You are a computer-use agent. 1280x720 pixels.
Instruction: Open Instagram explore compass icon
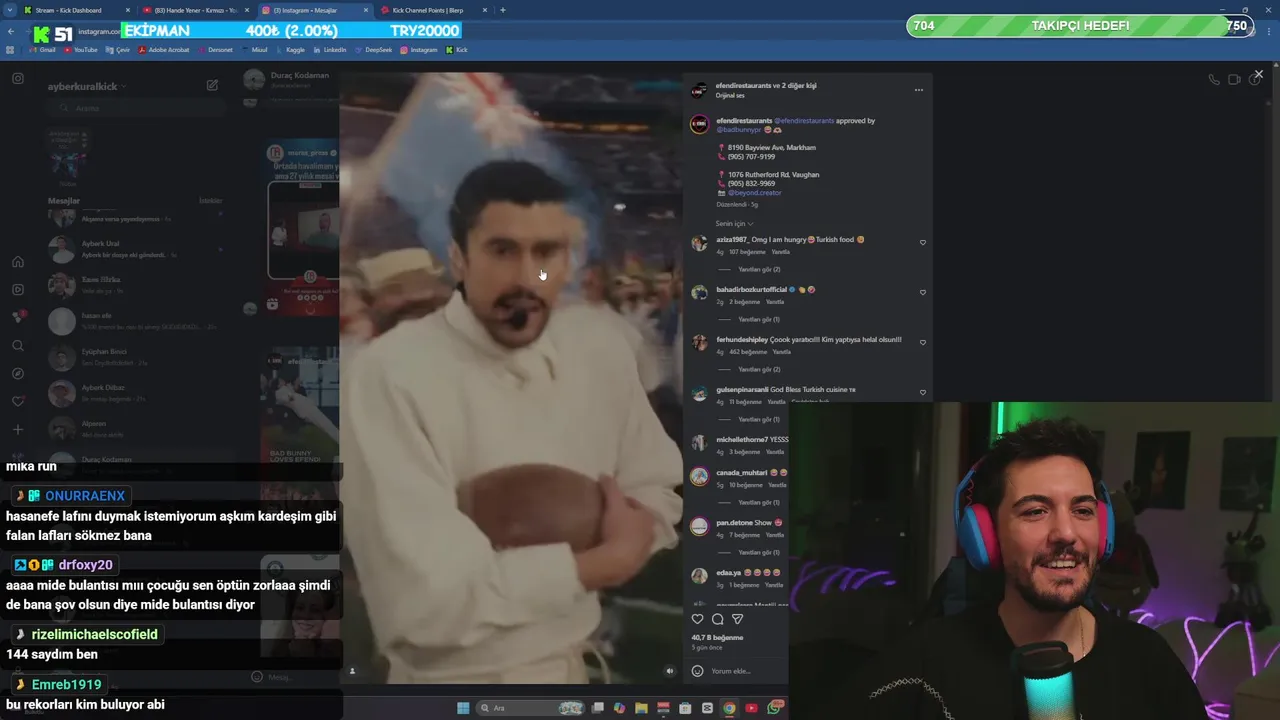[x=18, y=374]
